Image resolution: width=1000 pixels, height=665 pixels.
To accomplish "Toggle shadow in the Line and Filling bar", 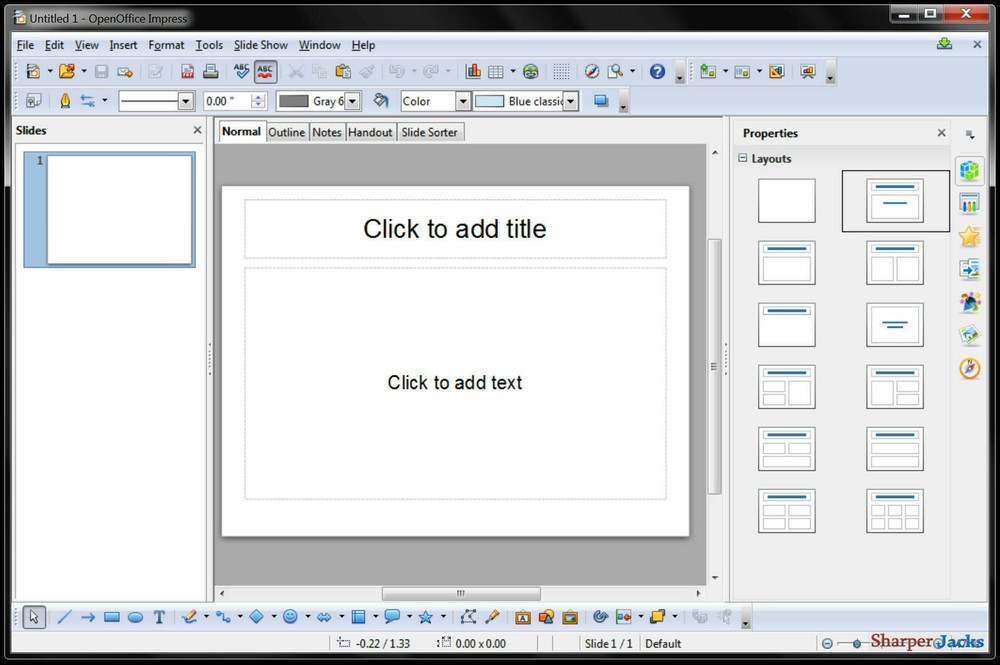I will [601, 100].
